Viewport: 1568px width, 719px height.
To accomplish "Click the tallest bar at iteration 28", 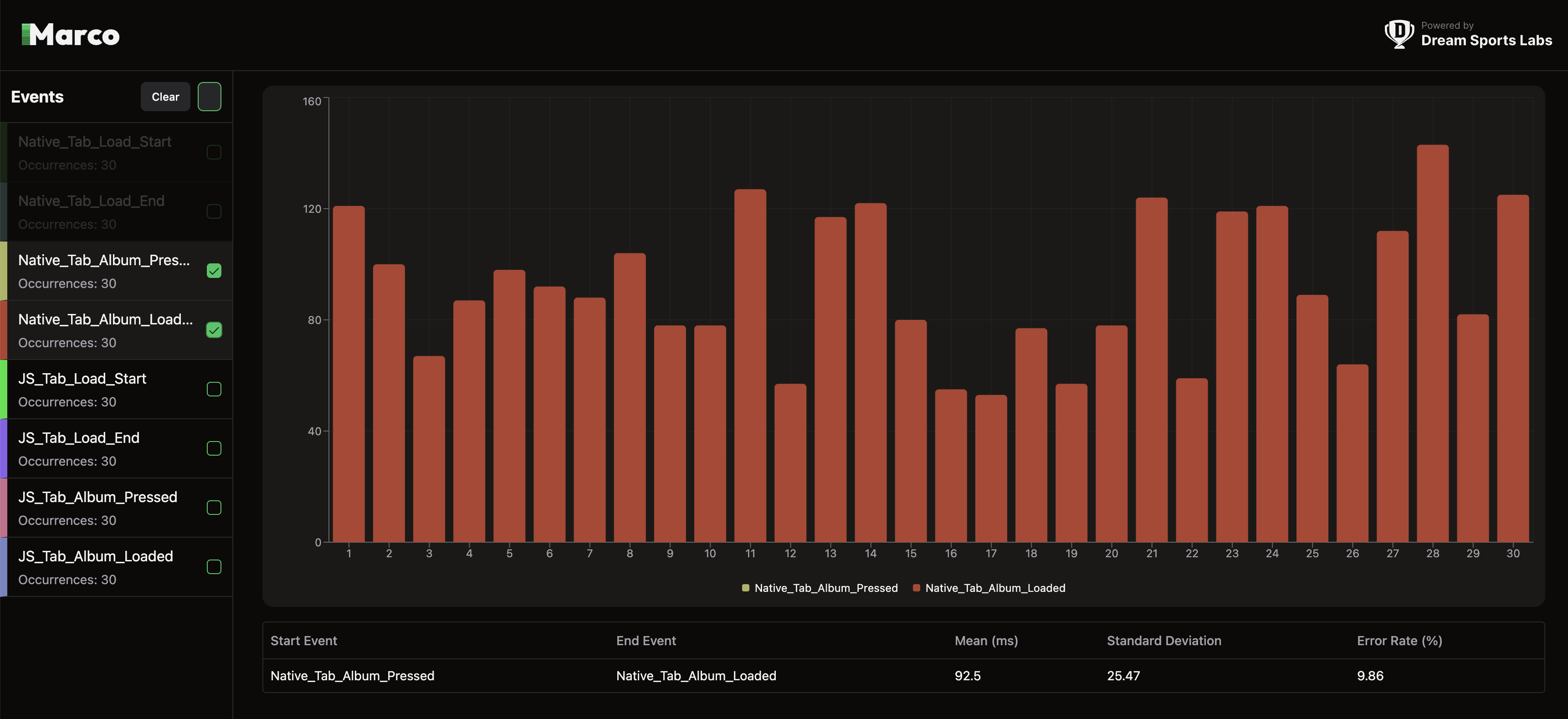I will click(x=1432, y=343).
